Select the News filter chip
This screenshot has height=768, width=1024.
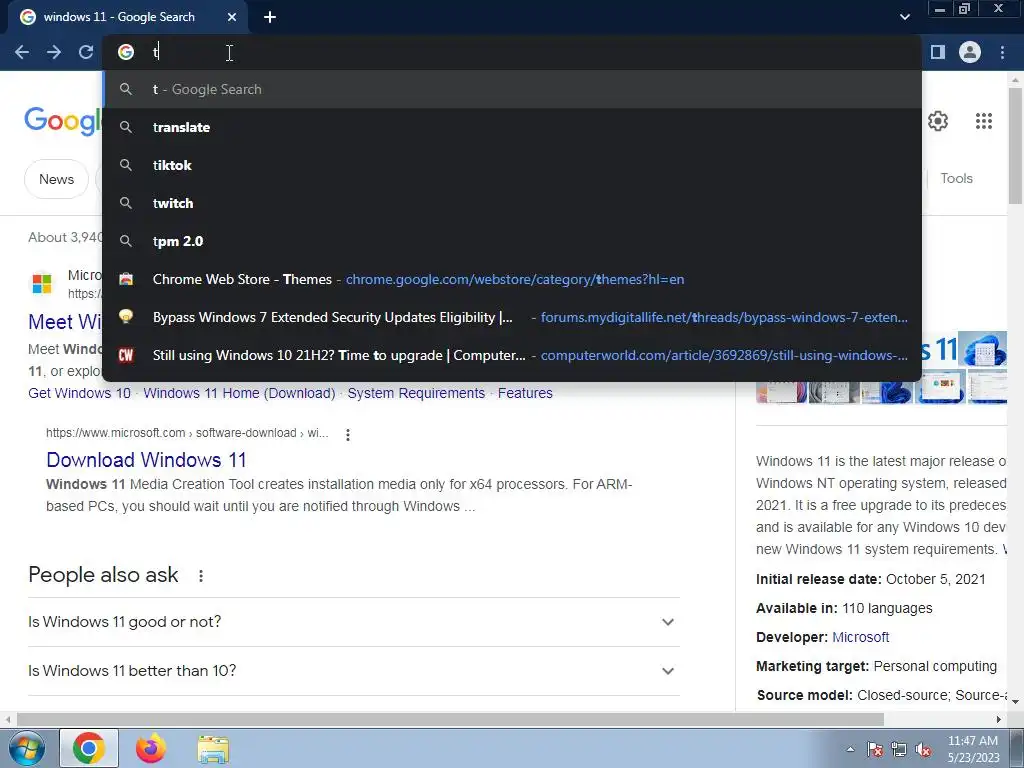coord(56,179)
